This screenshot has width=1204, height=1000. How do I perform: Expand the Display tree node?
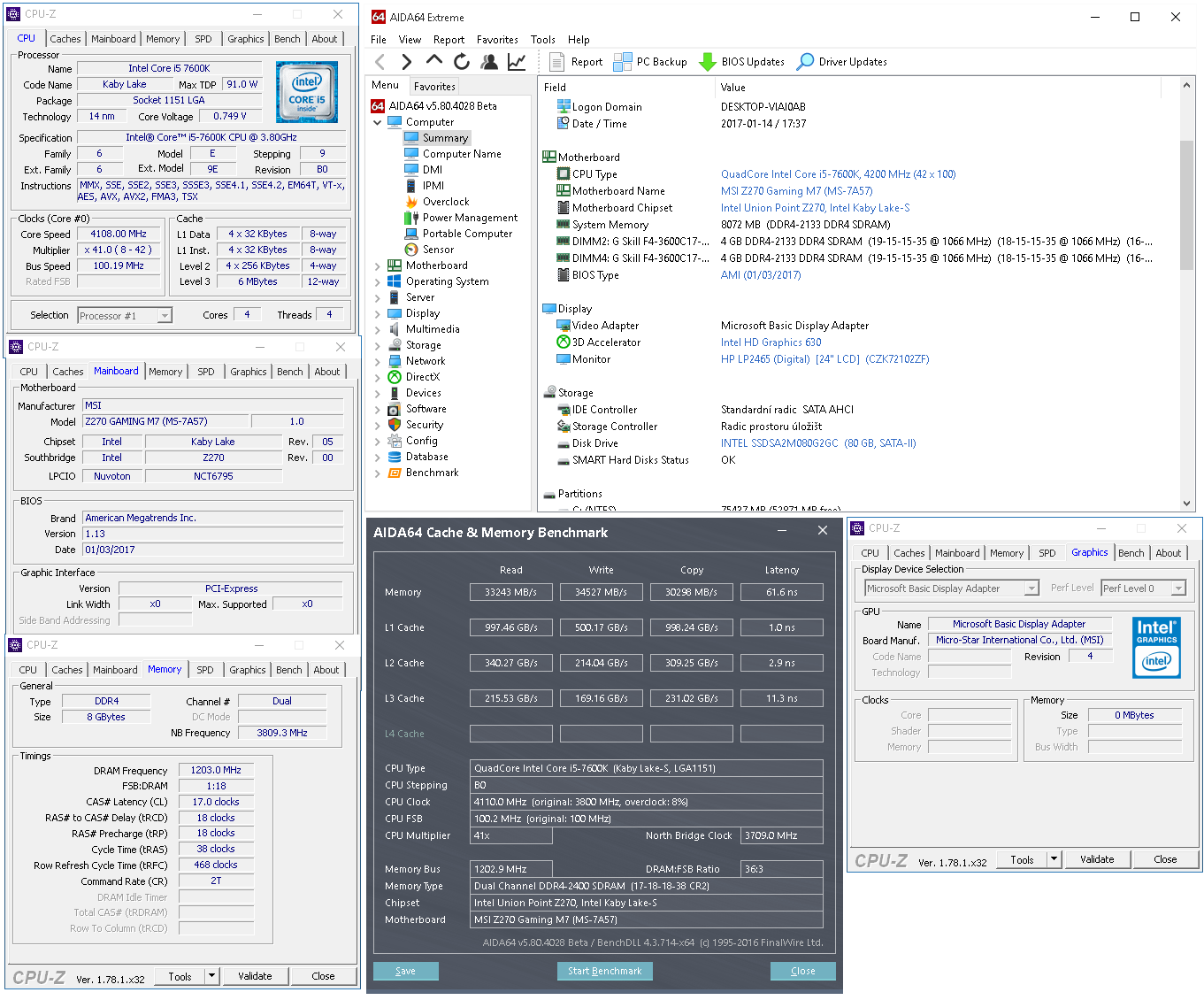378,313
